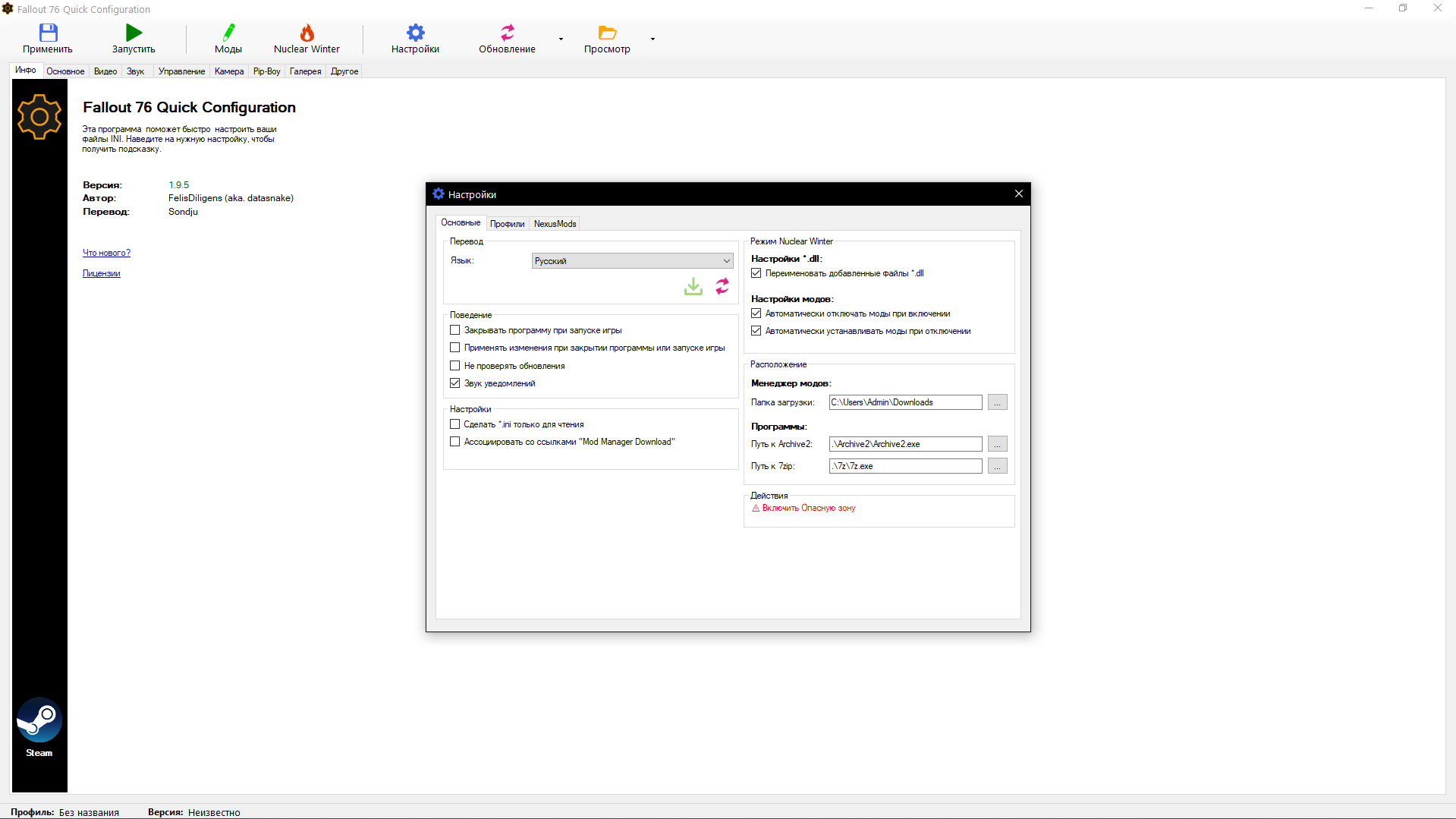Launch the game with Запустить play icon
Viewport: 1456px width, 819px height.
point(134,33)
